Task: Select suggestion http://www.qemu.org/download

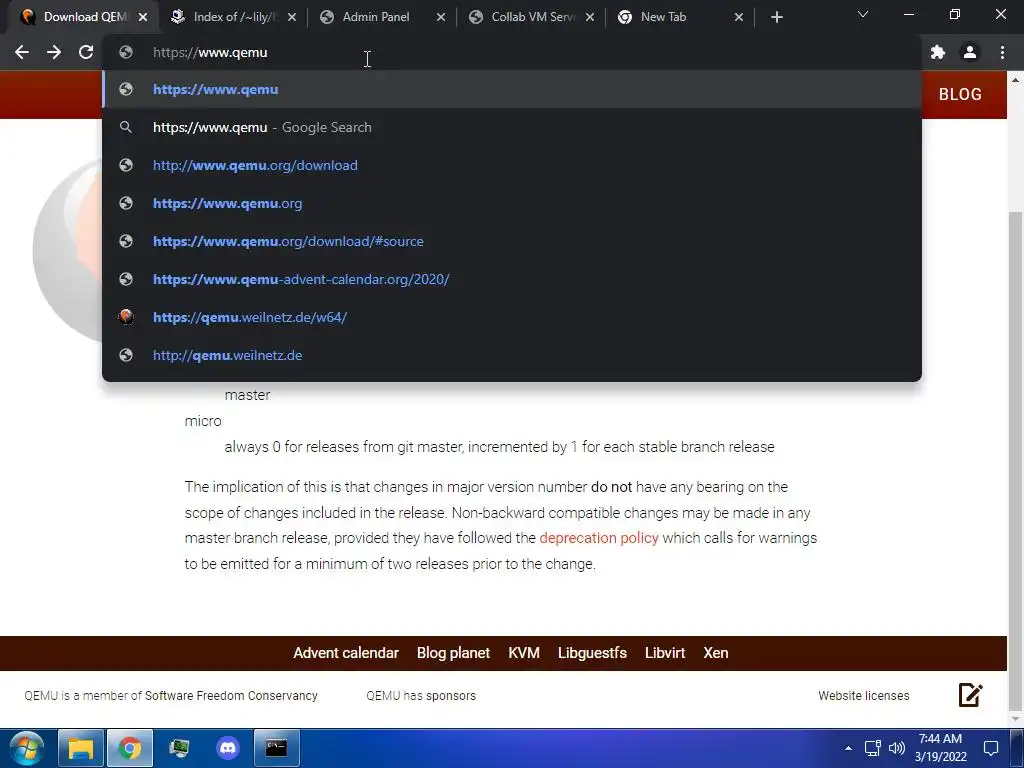Action: click(x=512, y=165)
